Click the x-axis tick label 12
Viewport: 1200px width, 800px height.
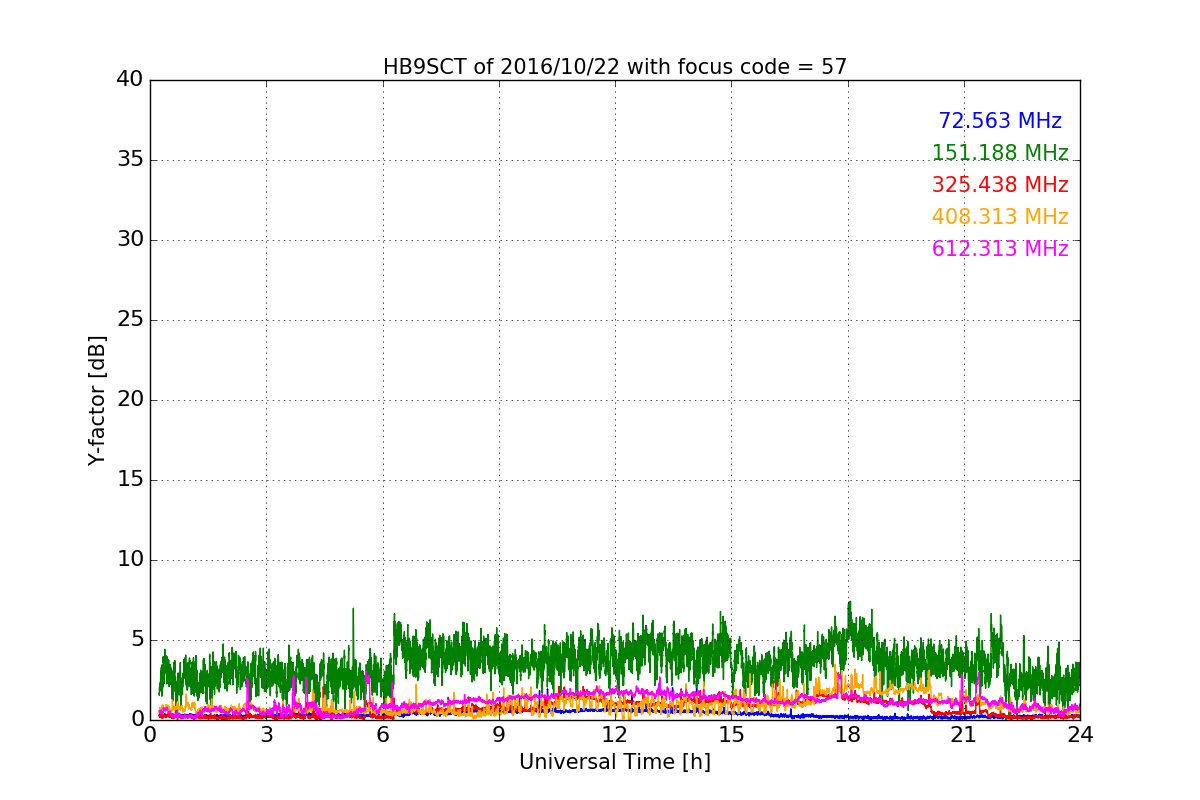[615, 735]
